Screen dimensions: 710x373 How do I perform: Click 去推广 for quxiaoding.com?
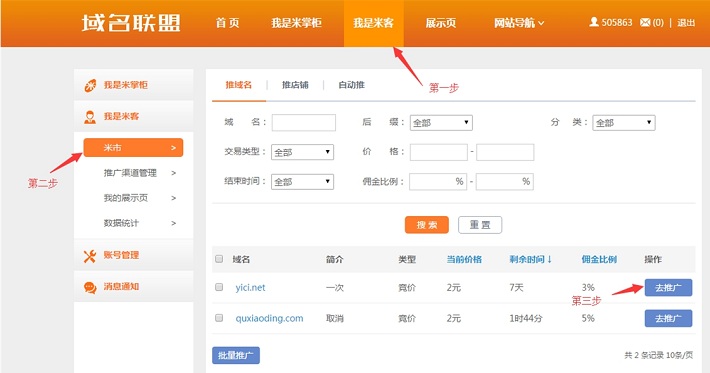click(x=668, y=318)
